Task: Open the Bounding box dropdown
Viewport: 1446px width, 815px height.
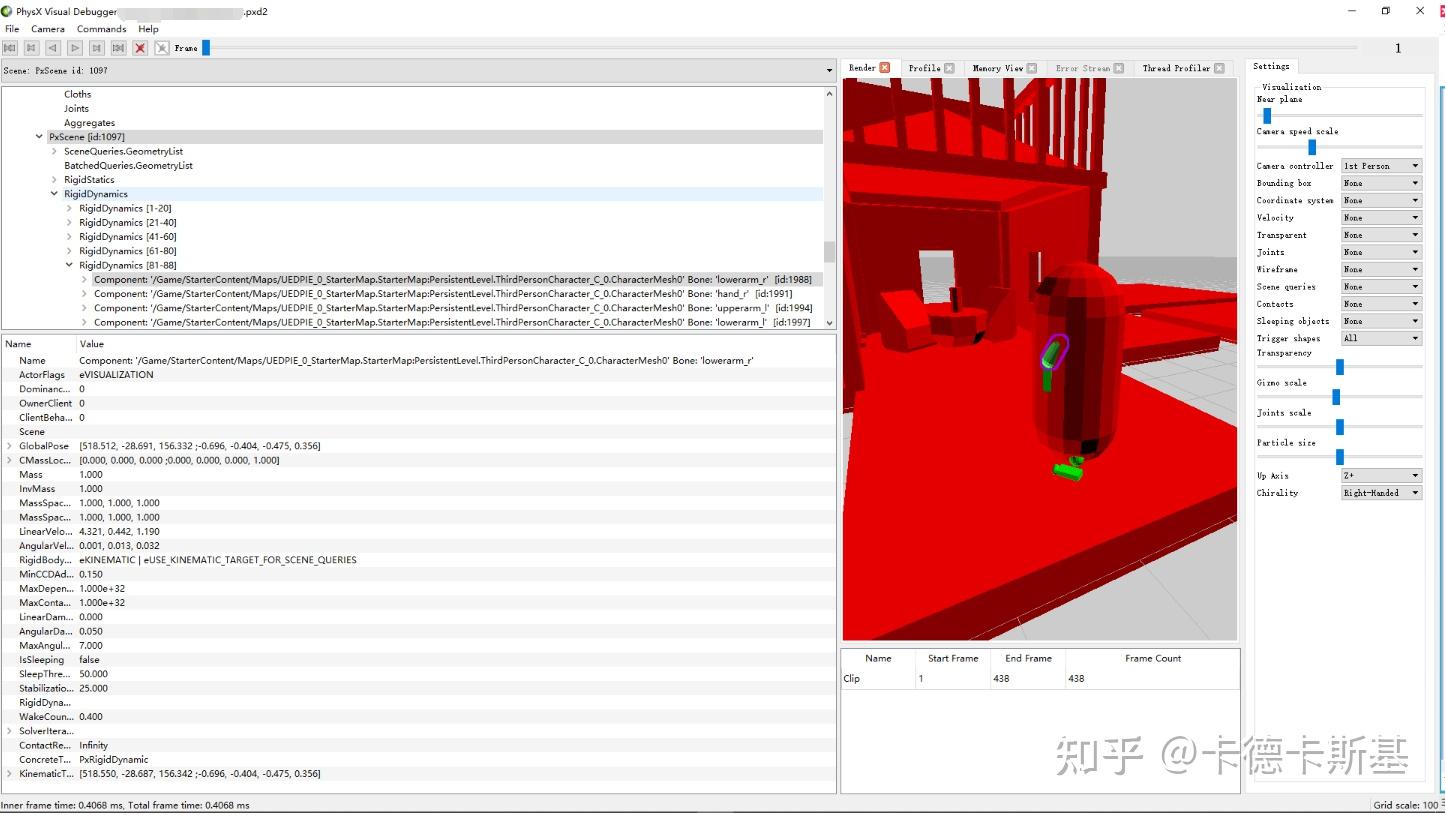Action: [x=1381, y=183]
